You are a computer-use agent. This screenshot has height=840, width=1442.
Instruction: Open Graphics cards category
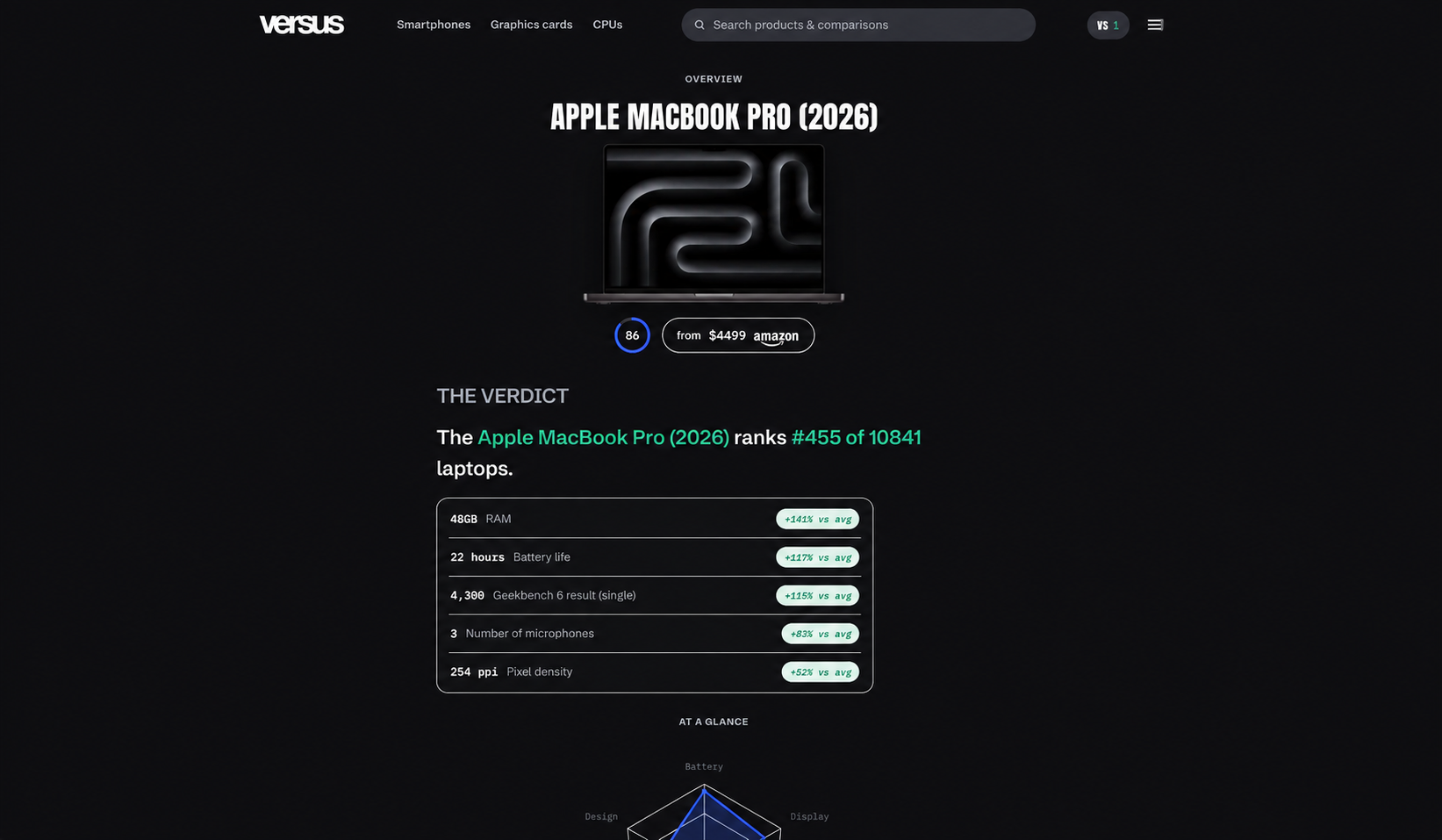tap(531, 25)
